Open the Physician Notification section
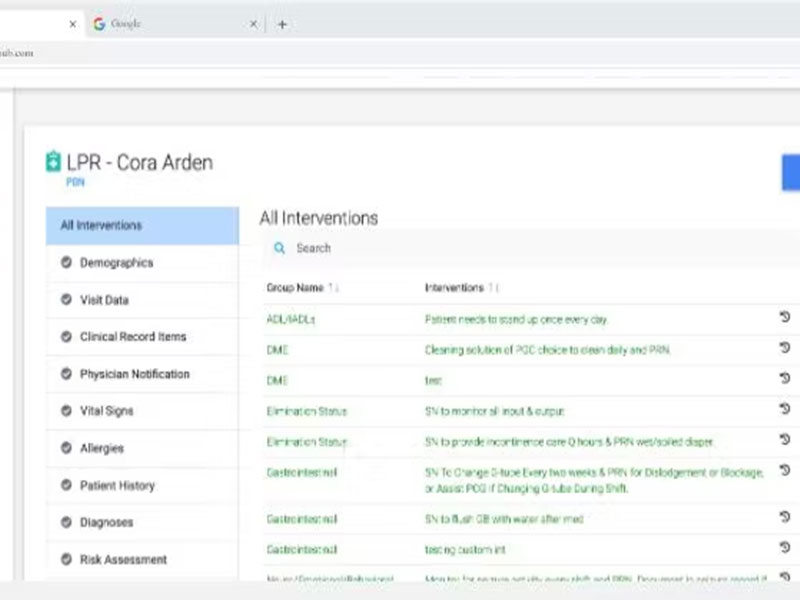The image size is (800, 600). pos(134,374)
